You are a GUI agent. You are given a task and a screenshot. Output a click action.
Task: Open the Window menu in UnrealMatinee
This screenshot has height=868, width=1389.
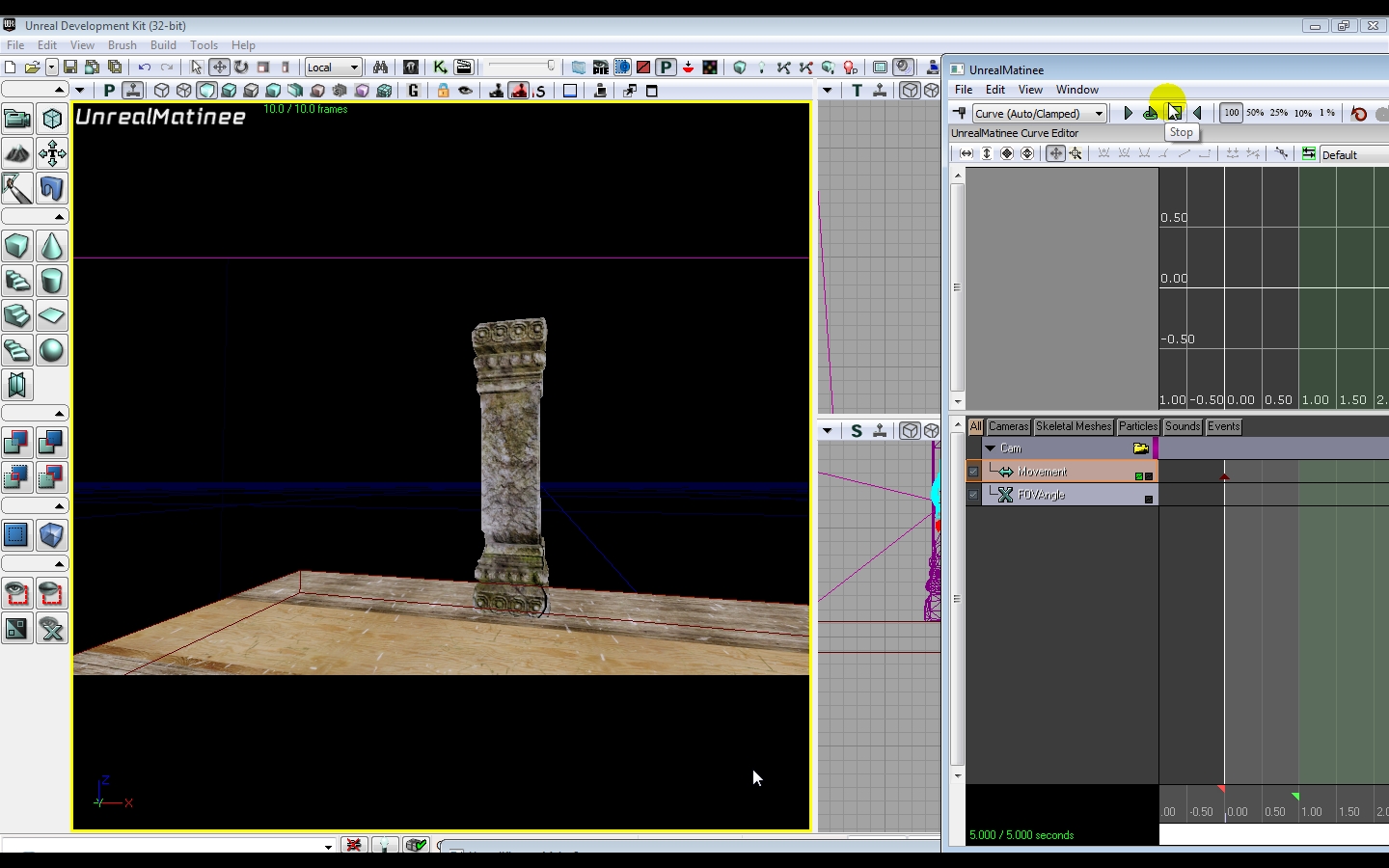click(1076, 90)
